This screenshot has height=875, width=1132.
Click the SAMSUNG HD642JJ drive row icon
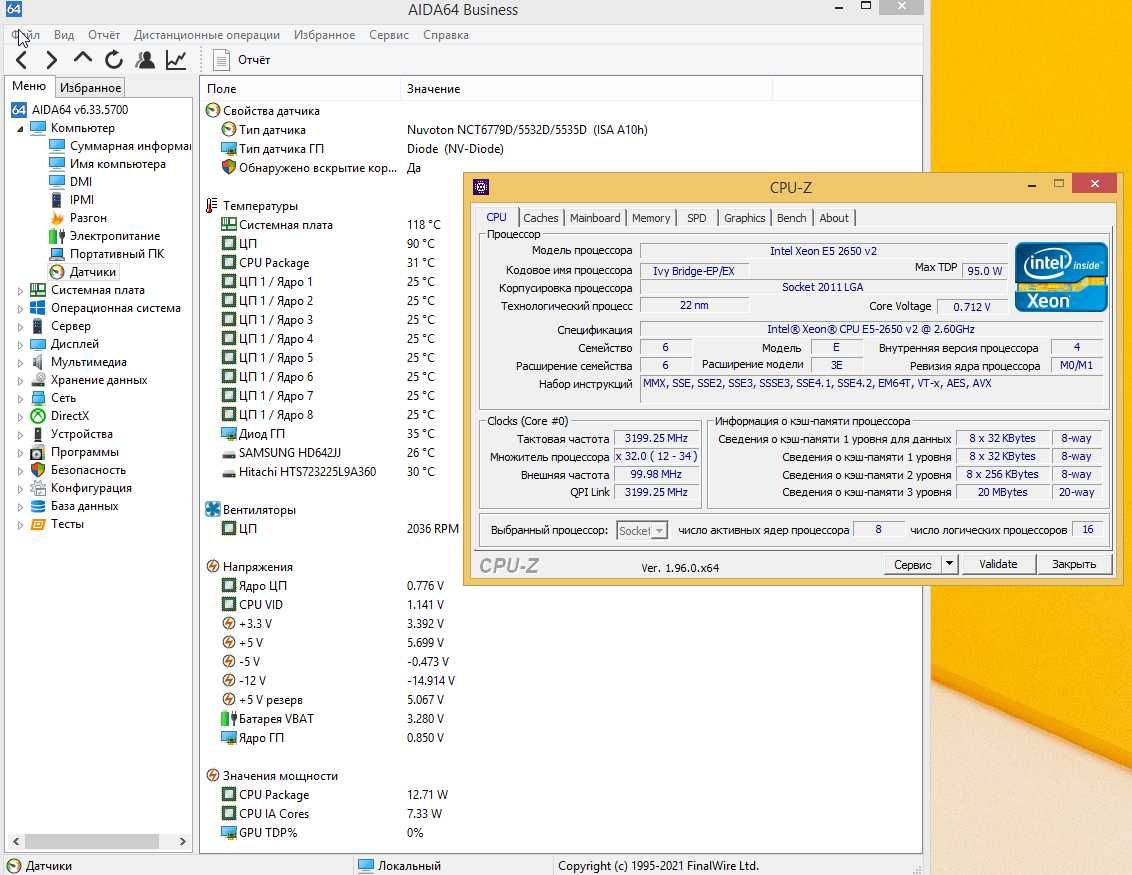[229, 453]
